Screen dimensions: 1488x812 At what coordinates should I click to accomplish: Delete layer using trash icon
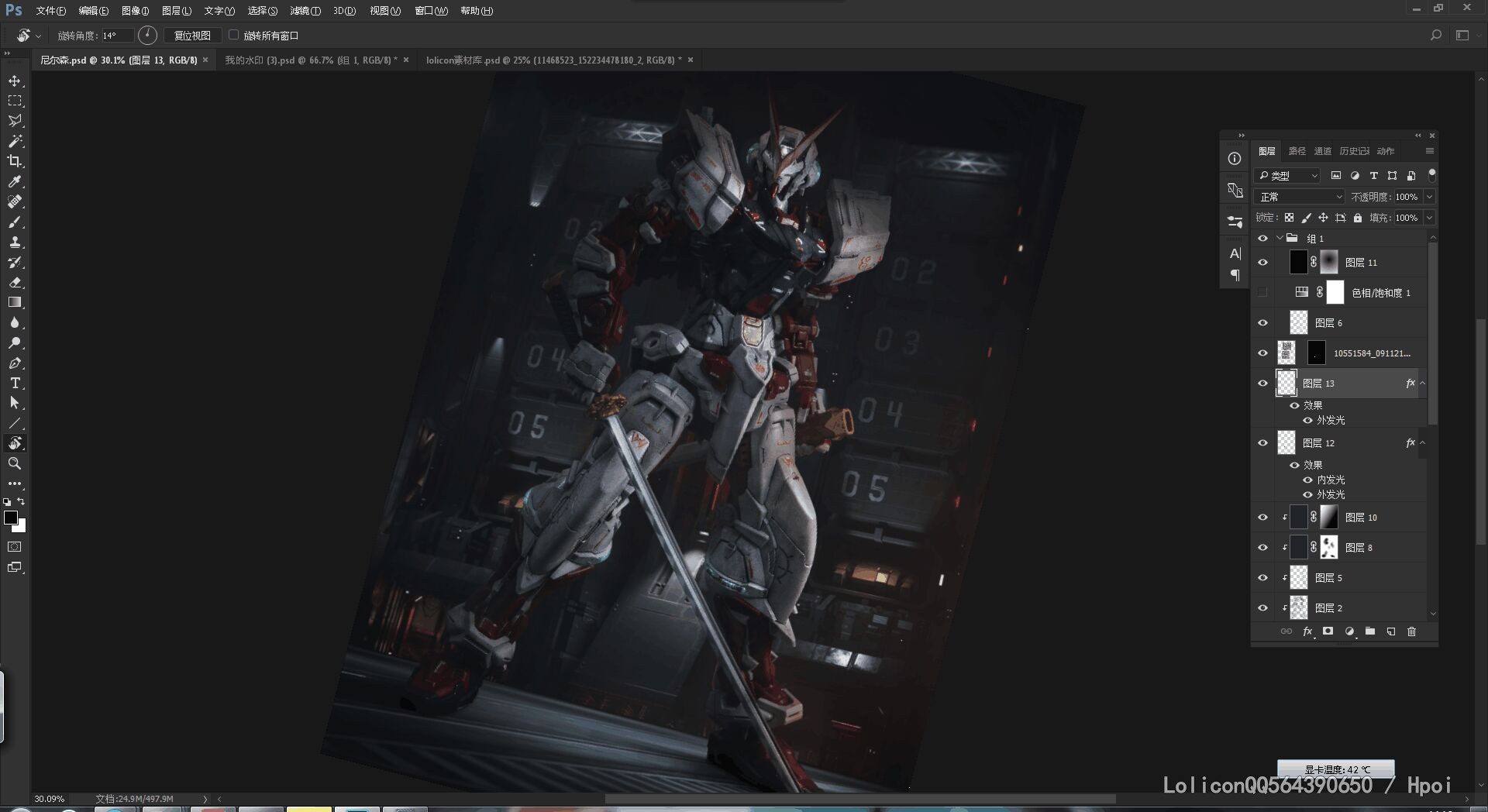1411,631
